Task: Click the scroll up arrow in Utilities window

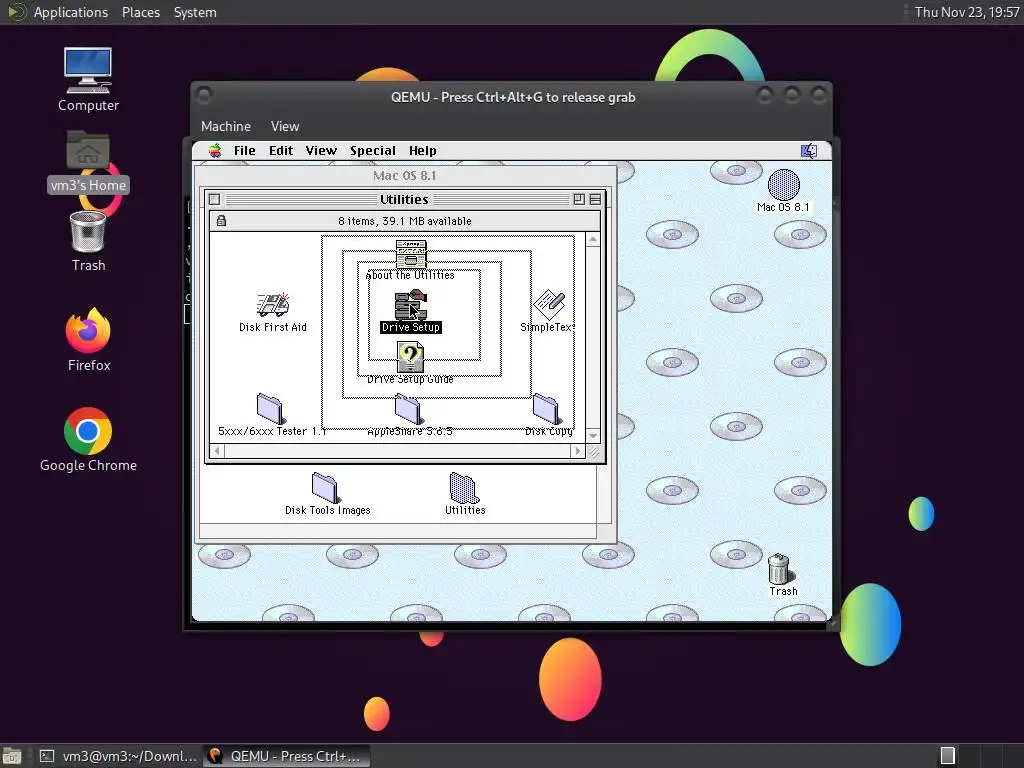Action: tap(593, 240)
